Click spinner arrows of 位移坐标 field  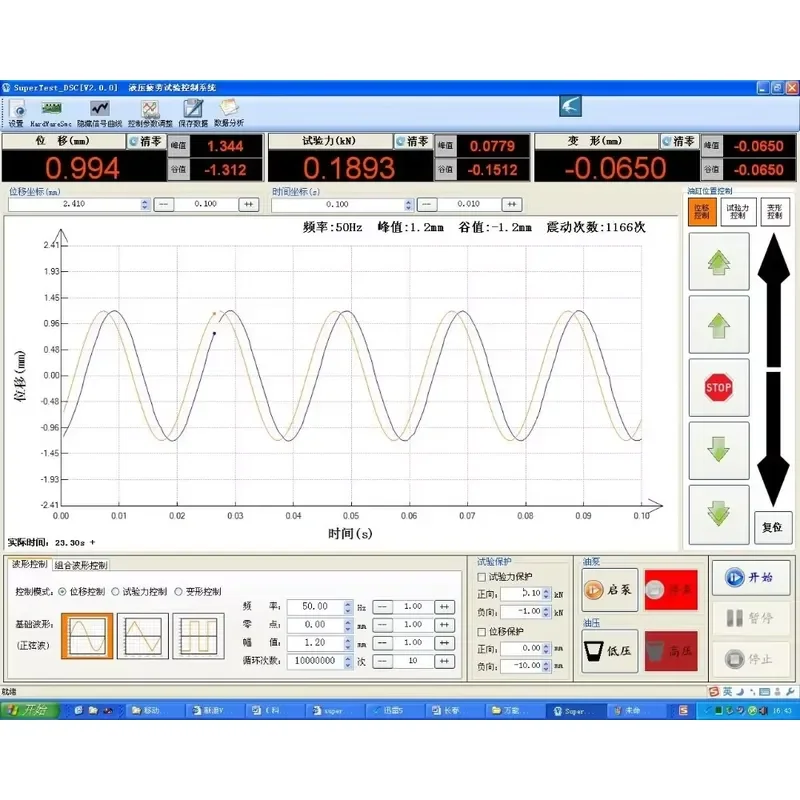(x=145, y=205)
